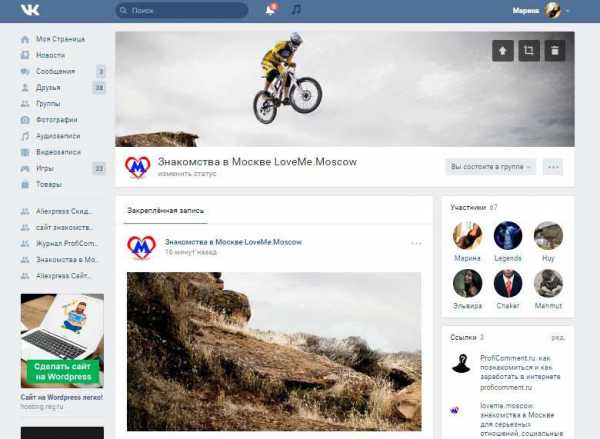This screenshot has height=439, width=600.
Task: Delete the cover with trash icon
Action: tap(555, 51)
